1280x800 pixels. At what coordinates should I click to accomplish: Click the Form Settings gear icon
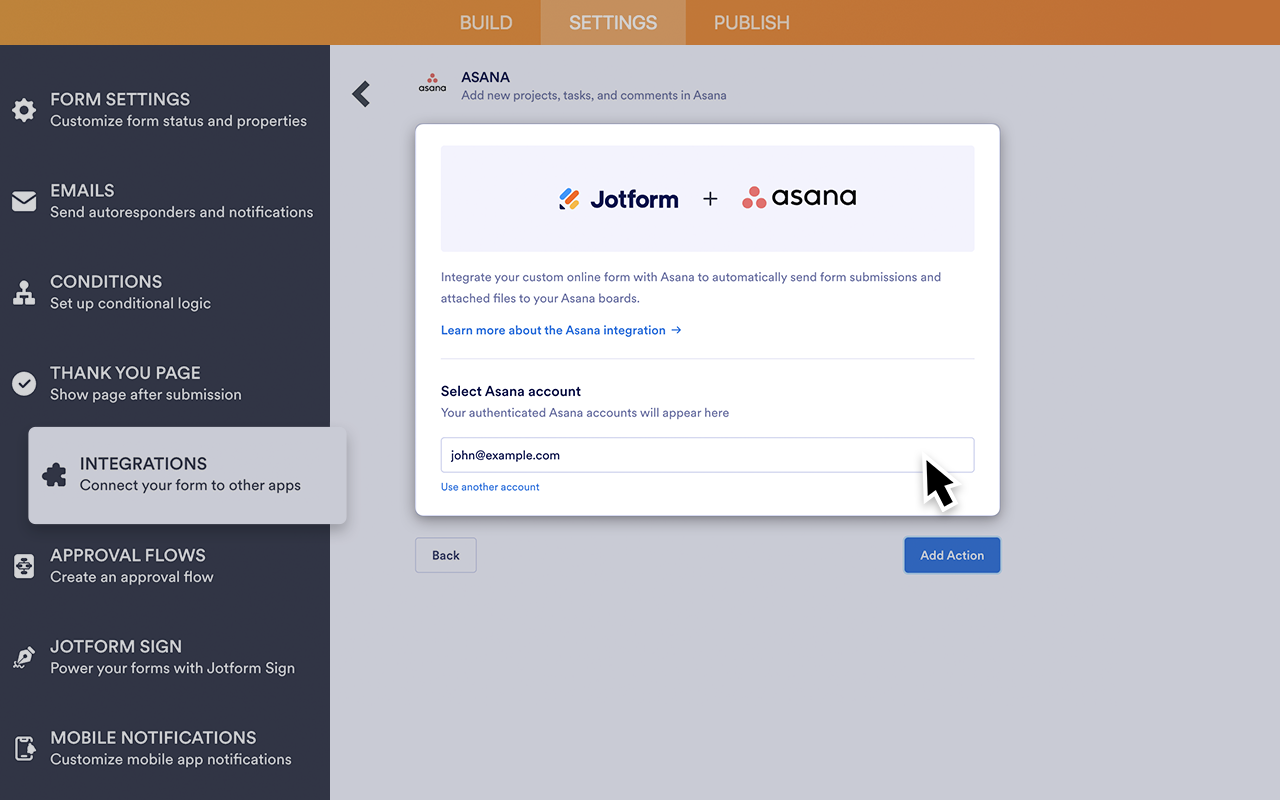point(24,110)
